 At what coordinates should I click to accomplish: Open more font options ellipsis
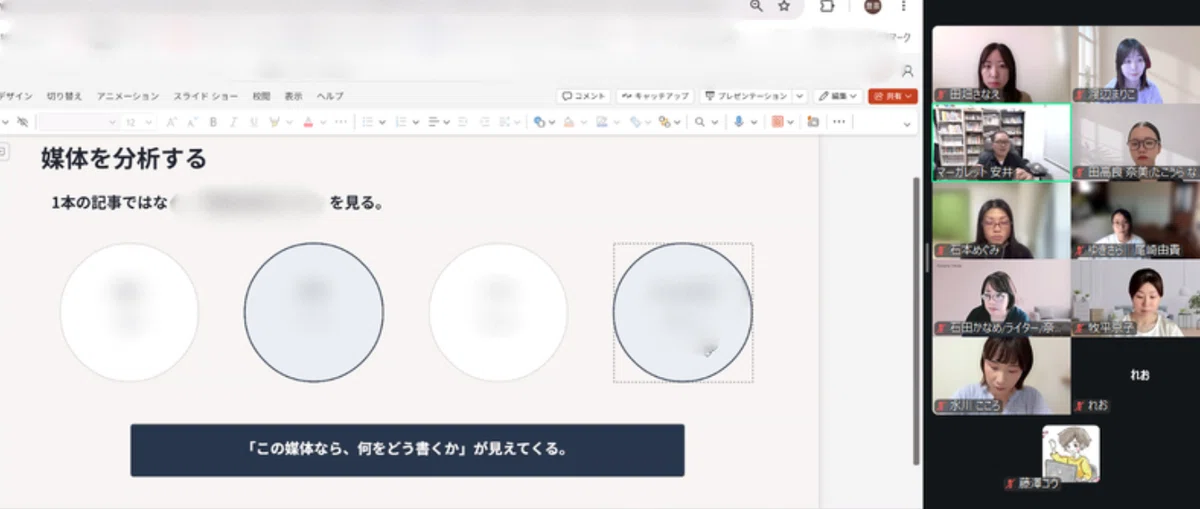coord(341,122)
